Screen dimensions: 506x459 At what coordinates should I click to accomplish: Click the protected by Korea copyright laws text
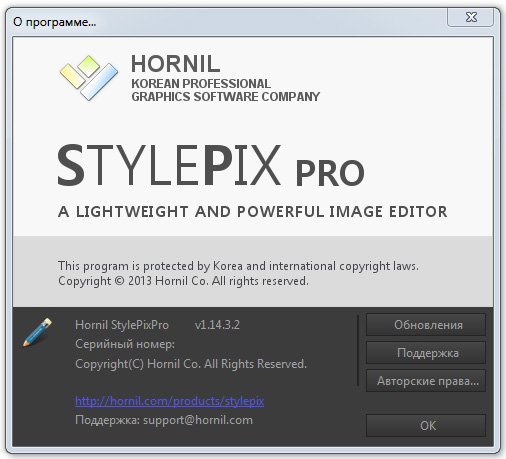click(238, 266)
